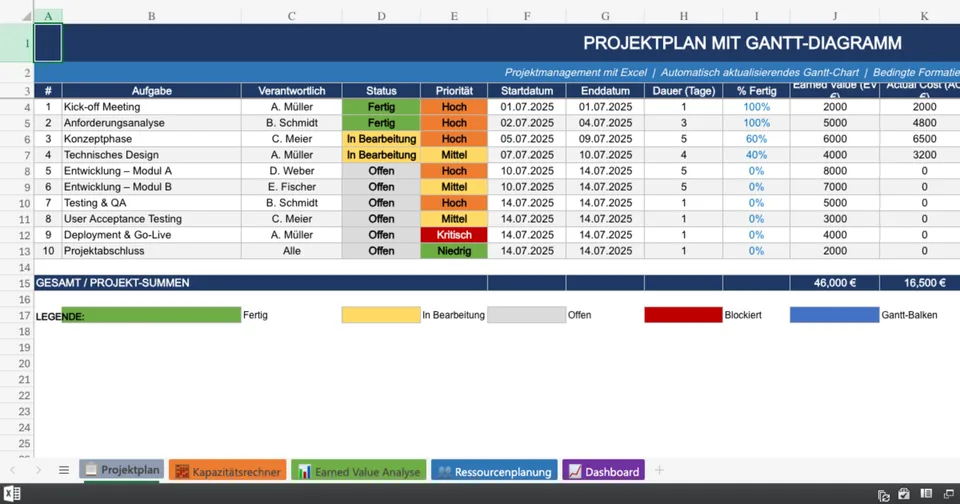Screen dimensions: 960x504
Task: Click the third status bar layout icon
Action: click(x=926, y=494)
